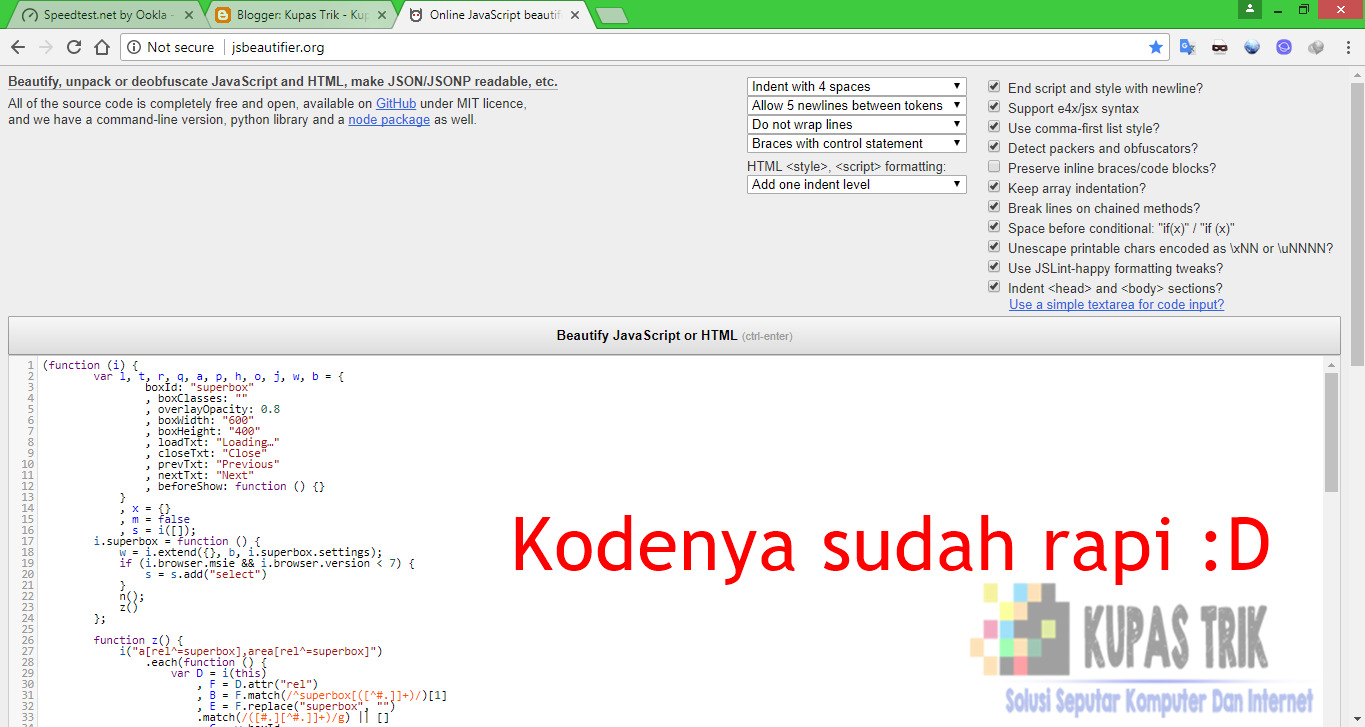Open the Google Translate extension
Viewport: 1365px width, 727px height.
[1187, 47]
